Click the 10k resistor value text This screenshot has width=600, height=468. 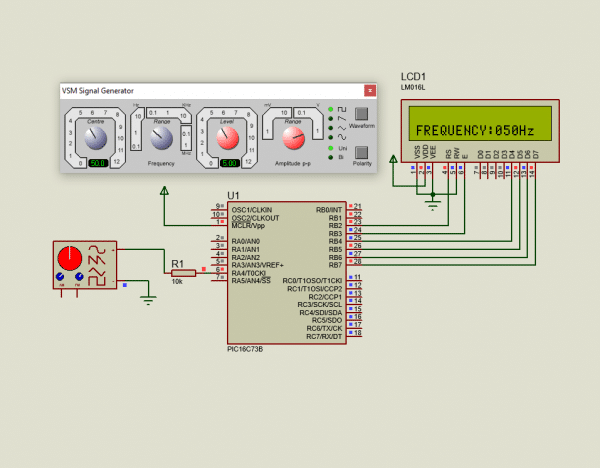(x=177, y=282)
